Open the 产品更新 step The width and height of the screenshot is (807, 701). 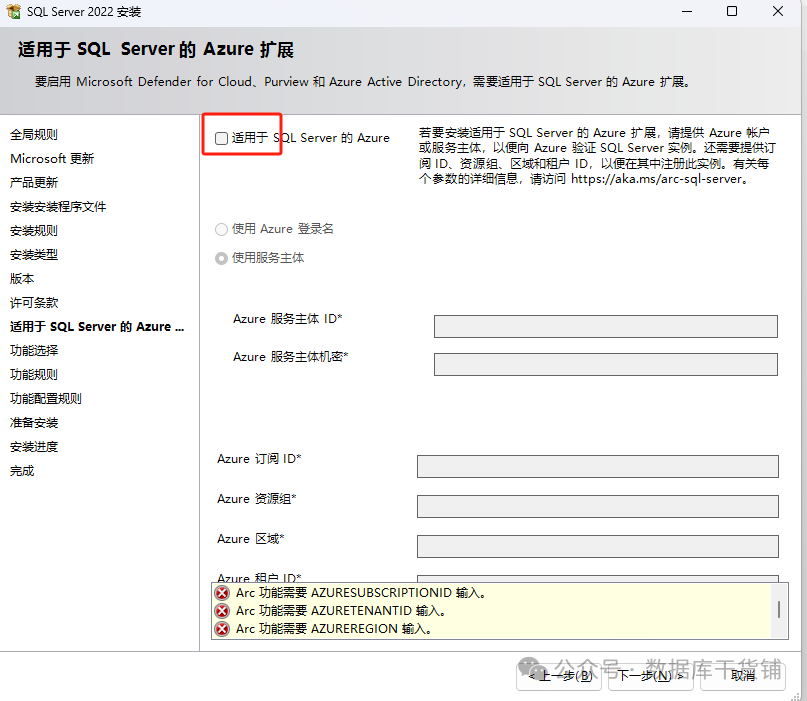pyautogui.click(x=34, y=183)
